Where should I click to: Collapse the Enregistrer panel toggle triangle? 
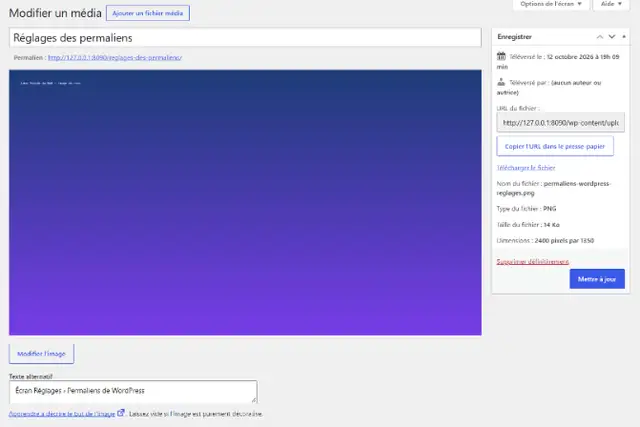624,37
